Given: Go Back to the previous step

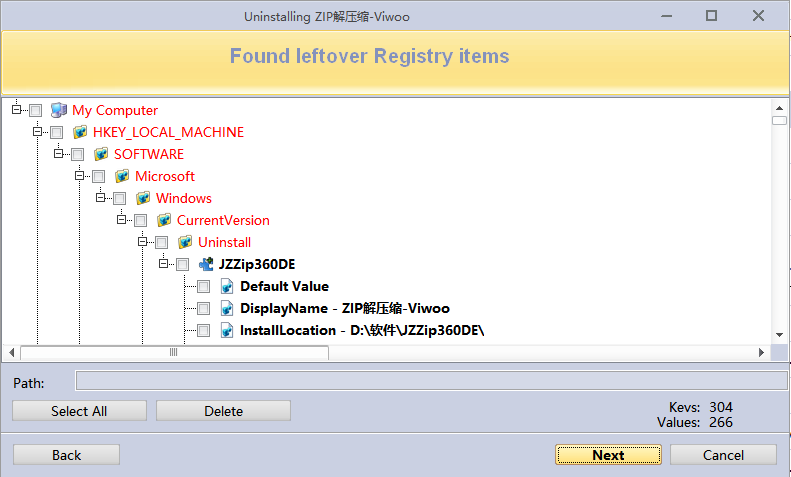Looking at the screenshot, I should tap(66, 455).
